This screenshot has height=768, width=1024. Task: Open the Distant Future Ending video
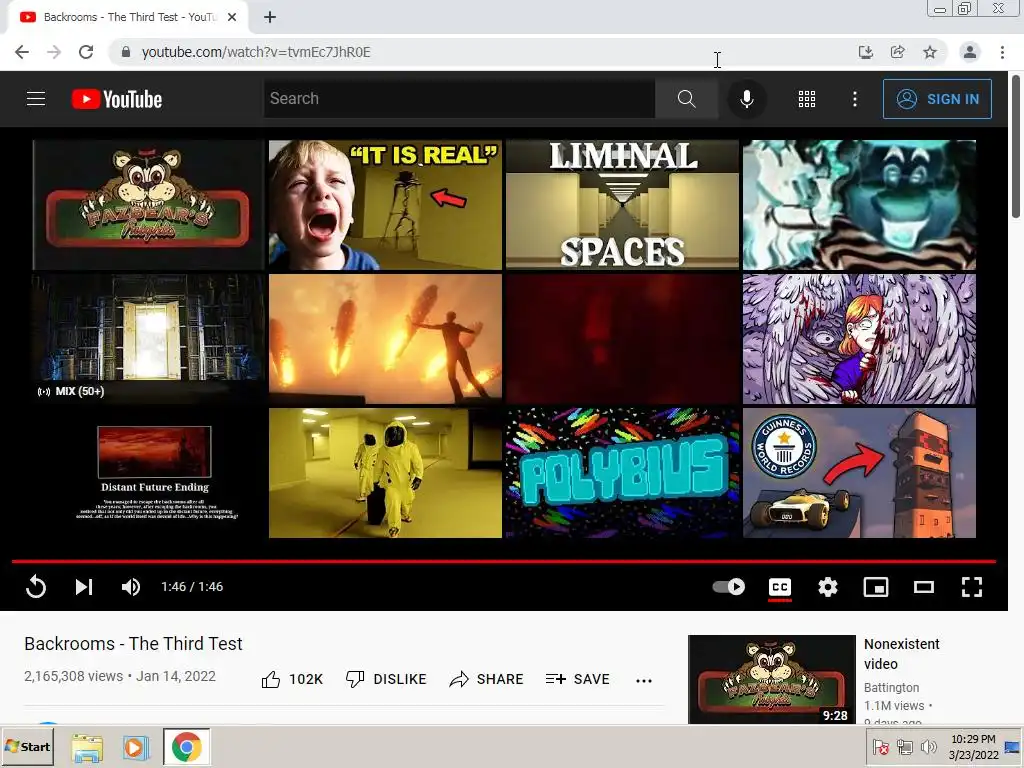pyautogui.click(x=148, y=473)
